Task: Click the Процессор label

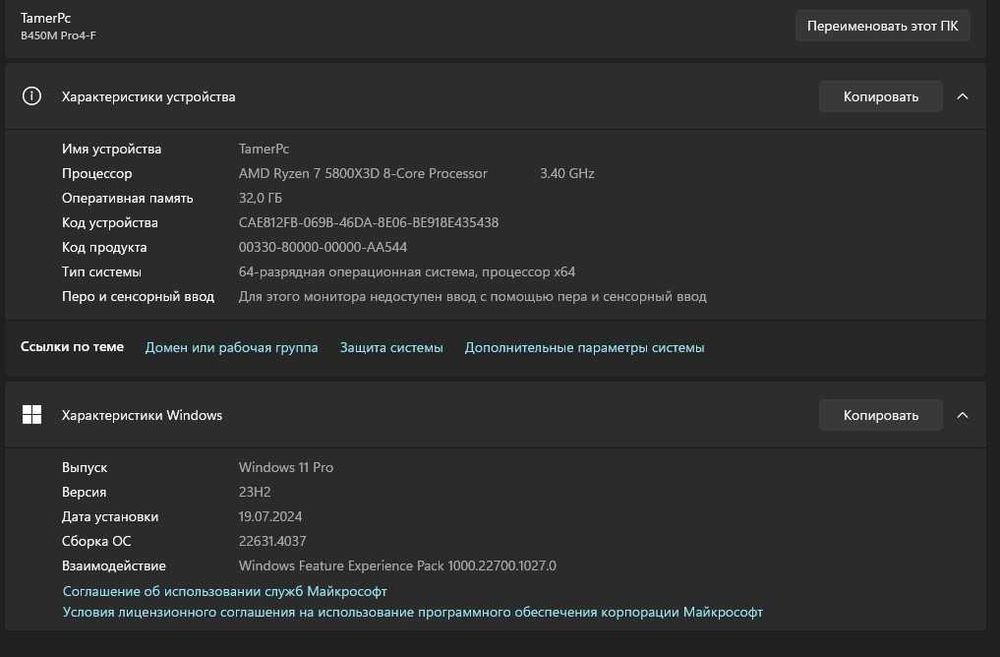Action: [x=97, y=173]
